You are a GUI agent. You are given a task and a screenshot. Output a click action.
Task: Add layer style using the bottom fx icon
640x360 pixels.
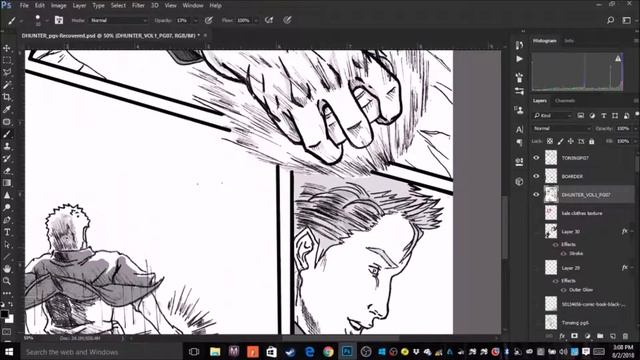coord(562,336)
